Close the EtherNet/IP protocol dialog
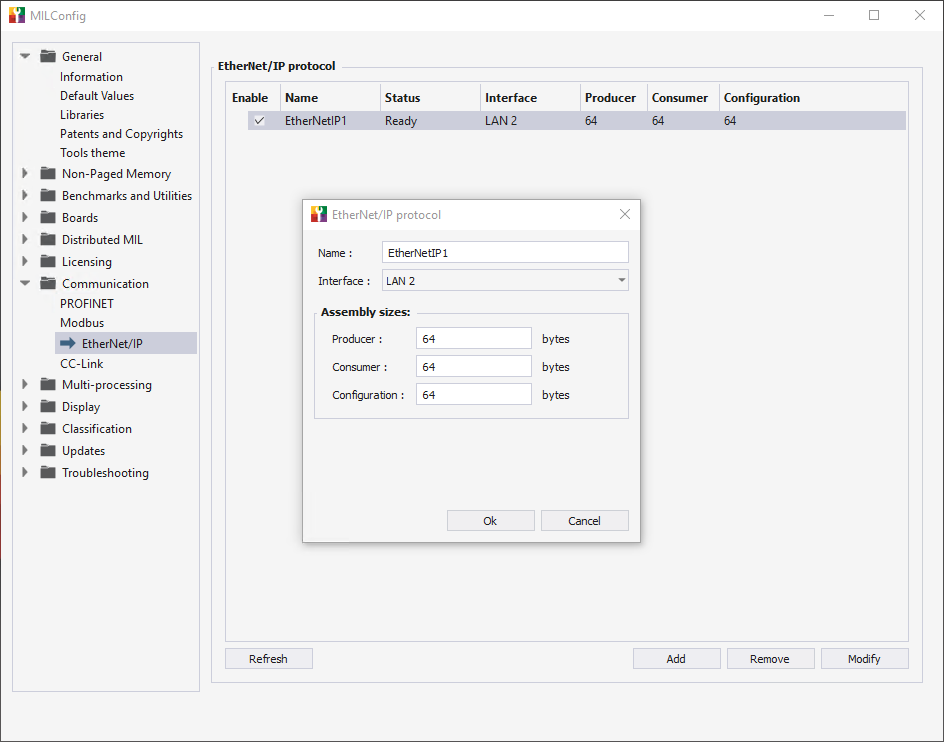Screen dimensions: 944x742 (x=625, y=214)
